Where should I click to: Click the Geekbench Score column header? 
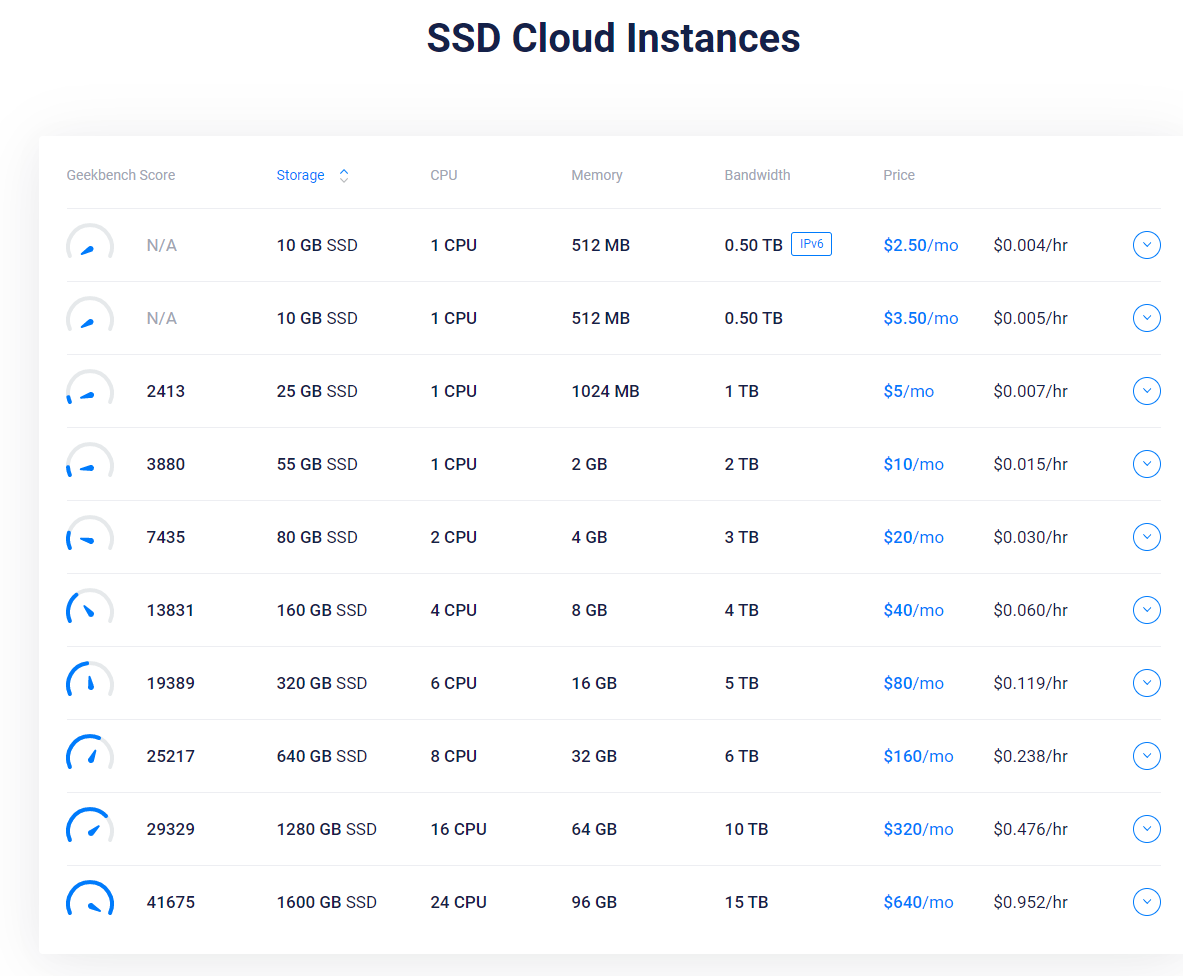(121, 175)
